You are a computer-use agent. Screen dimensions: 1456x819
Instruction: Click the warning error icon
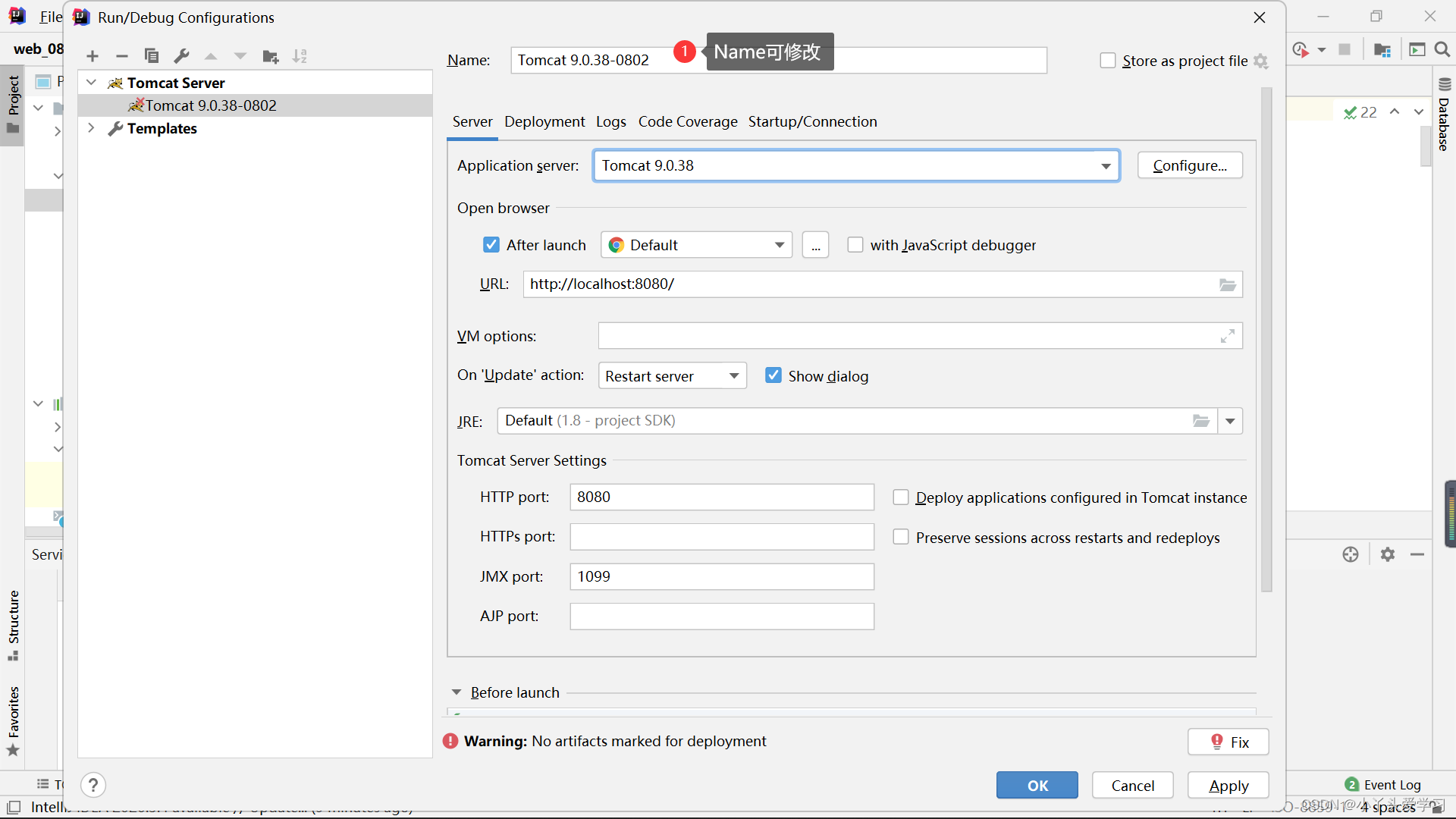[450, 741]
